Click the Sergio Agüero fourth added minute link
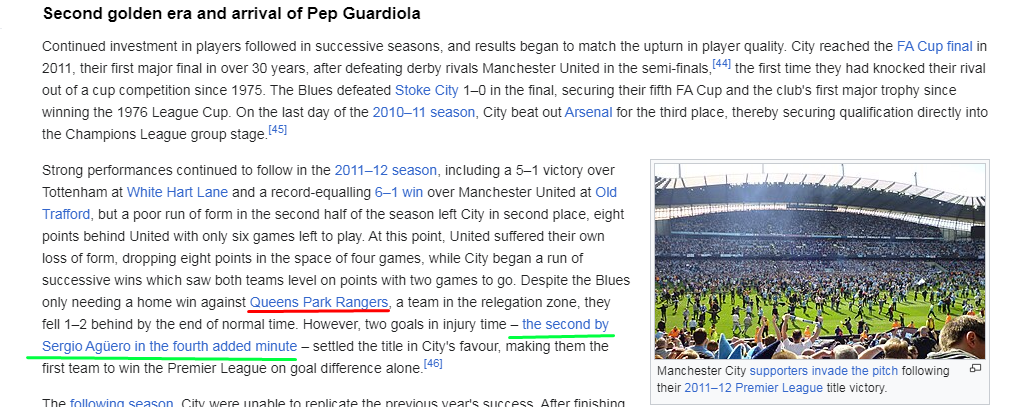 click(325, 335)
